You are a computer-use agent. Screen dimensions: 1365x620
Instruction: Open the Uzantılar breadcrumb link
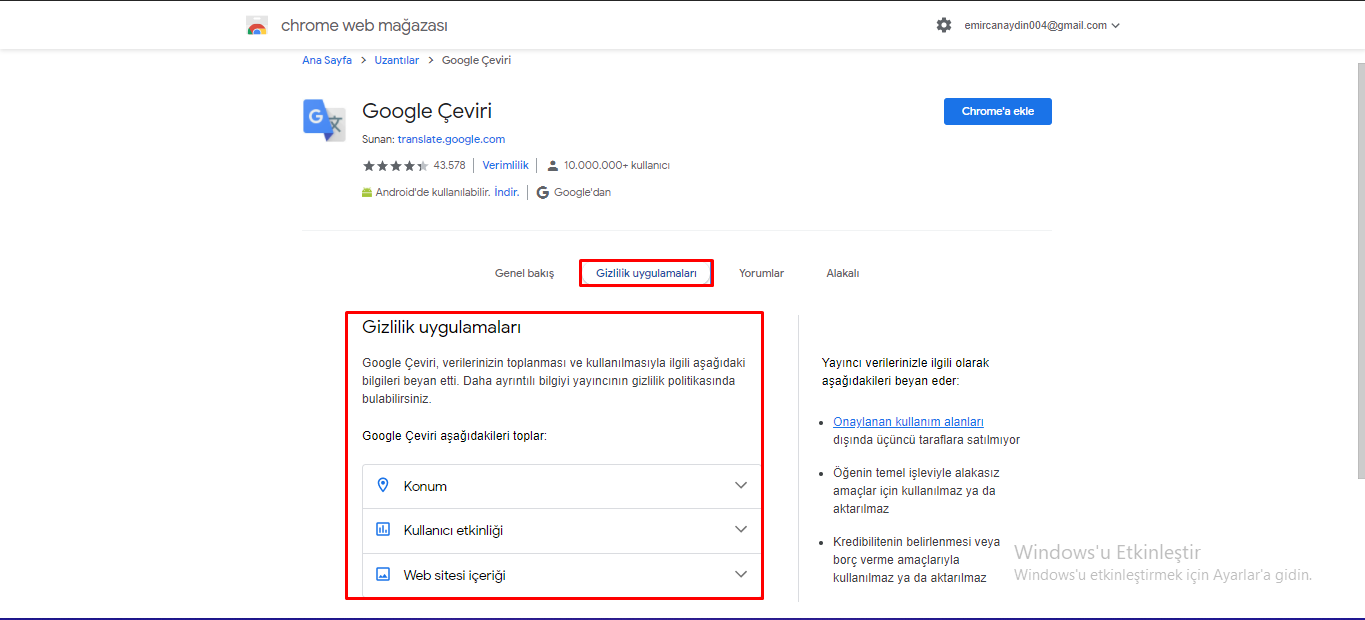[x=397, y=60]
